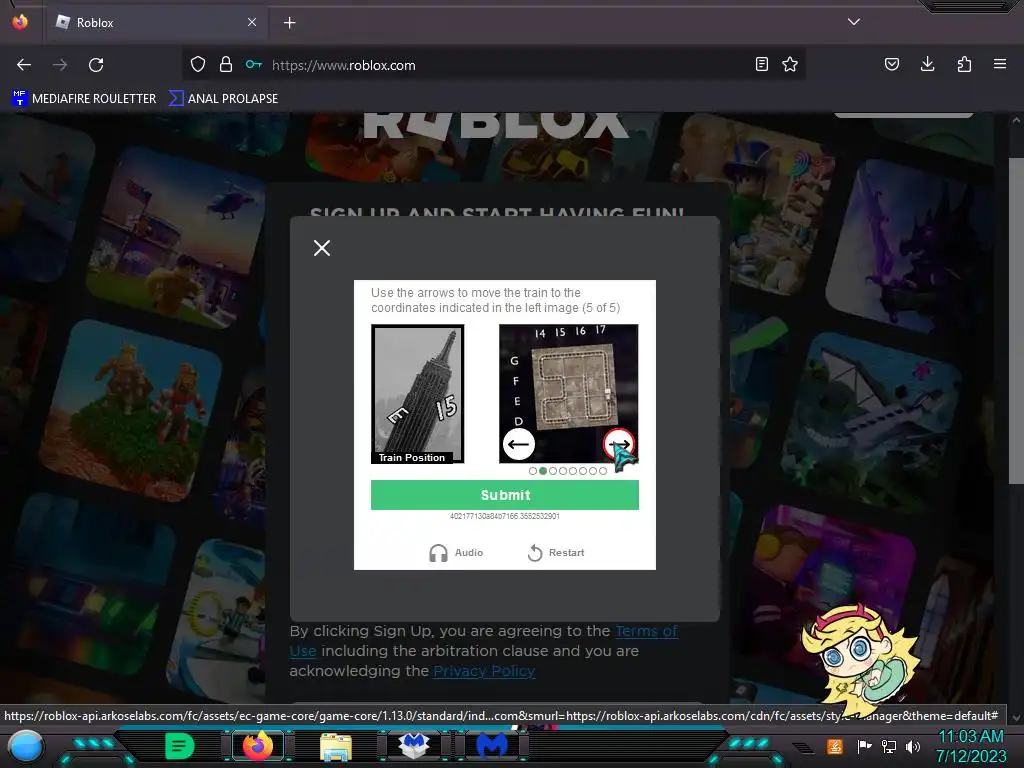
Task: Move the train left with arrow
Action: pyautogui.click(x=519, y=444)
